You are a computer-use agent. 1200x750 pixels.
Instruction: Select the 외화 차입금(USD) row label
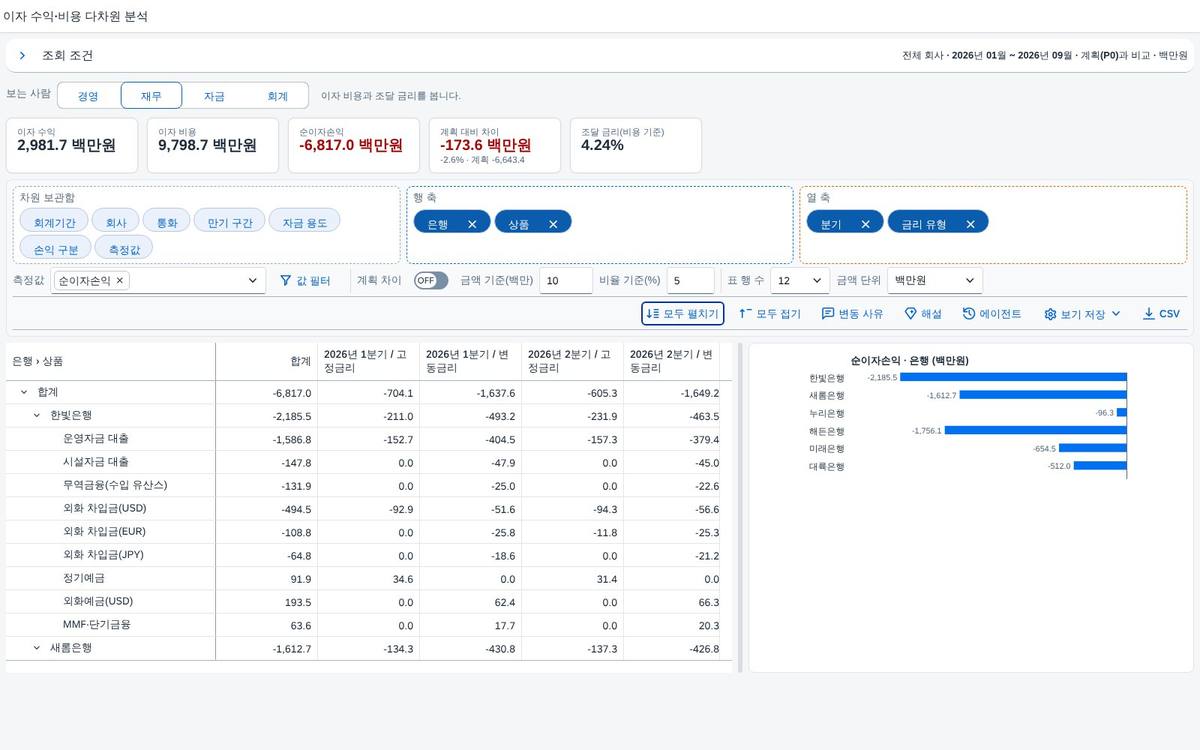point(105,508)
